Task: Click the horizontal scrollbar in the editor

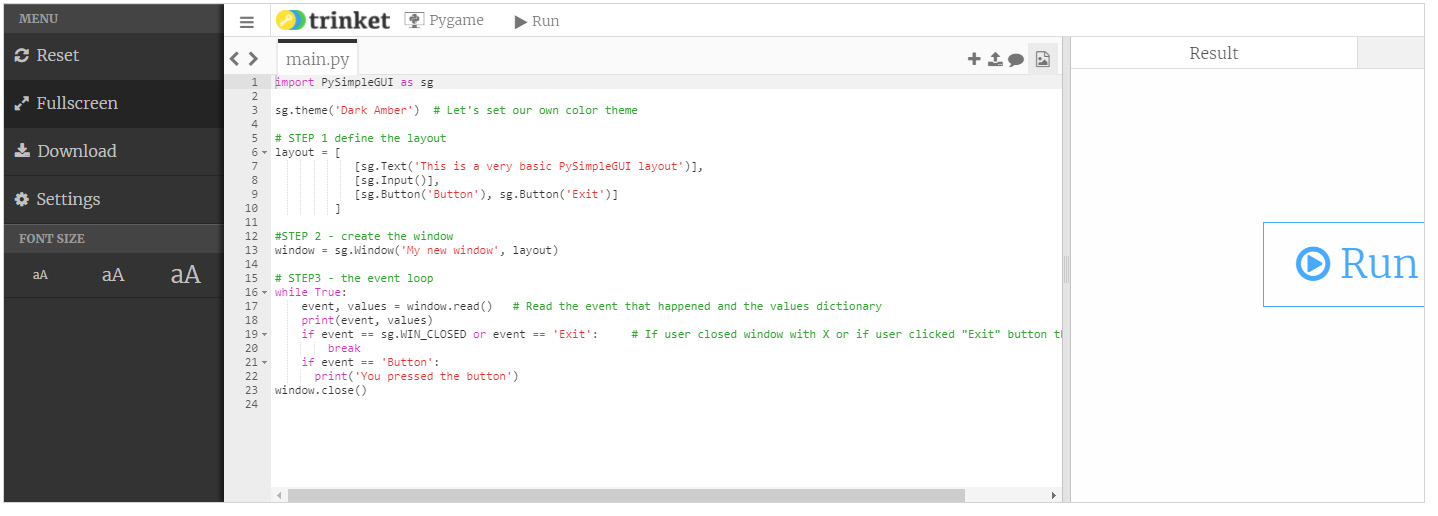Action: (625, 495)
